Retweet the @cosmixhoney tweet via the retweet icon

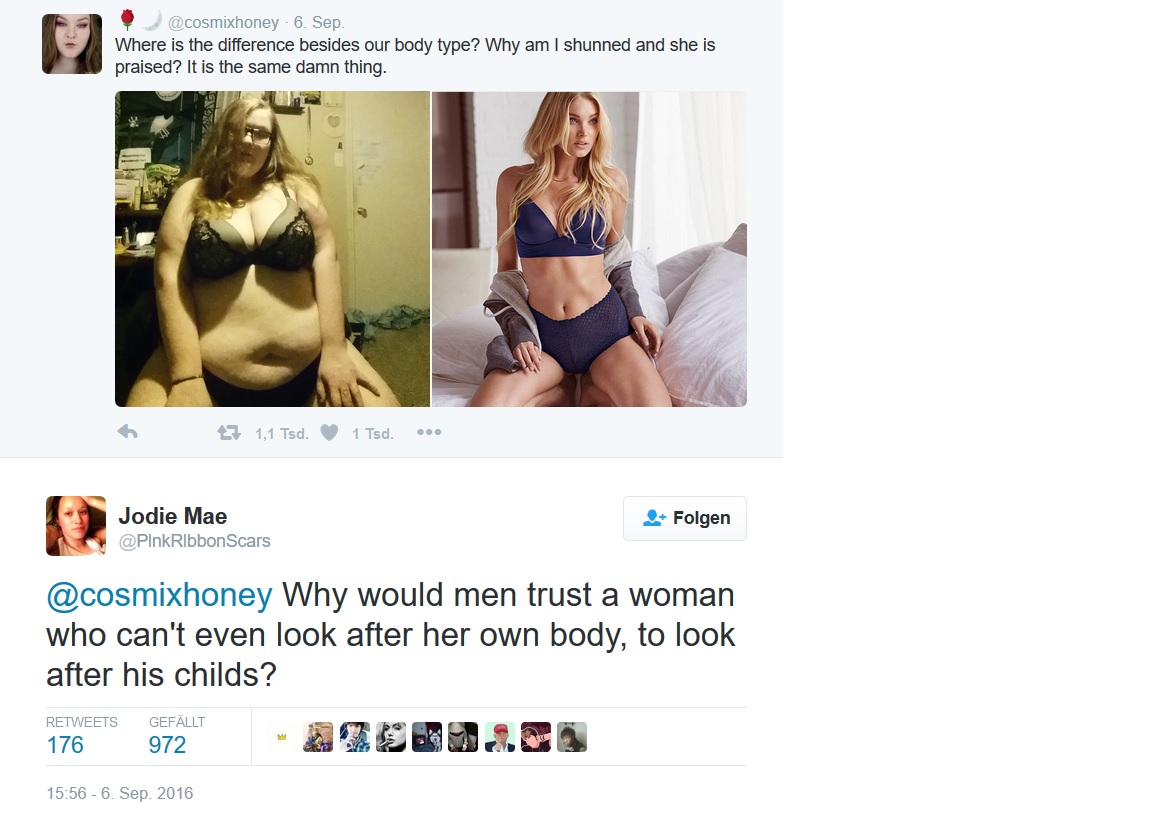coord(229,433)
